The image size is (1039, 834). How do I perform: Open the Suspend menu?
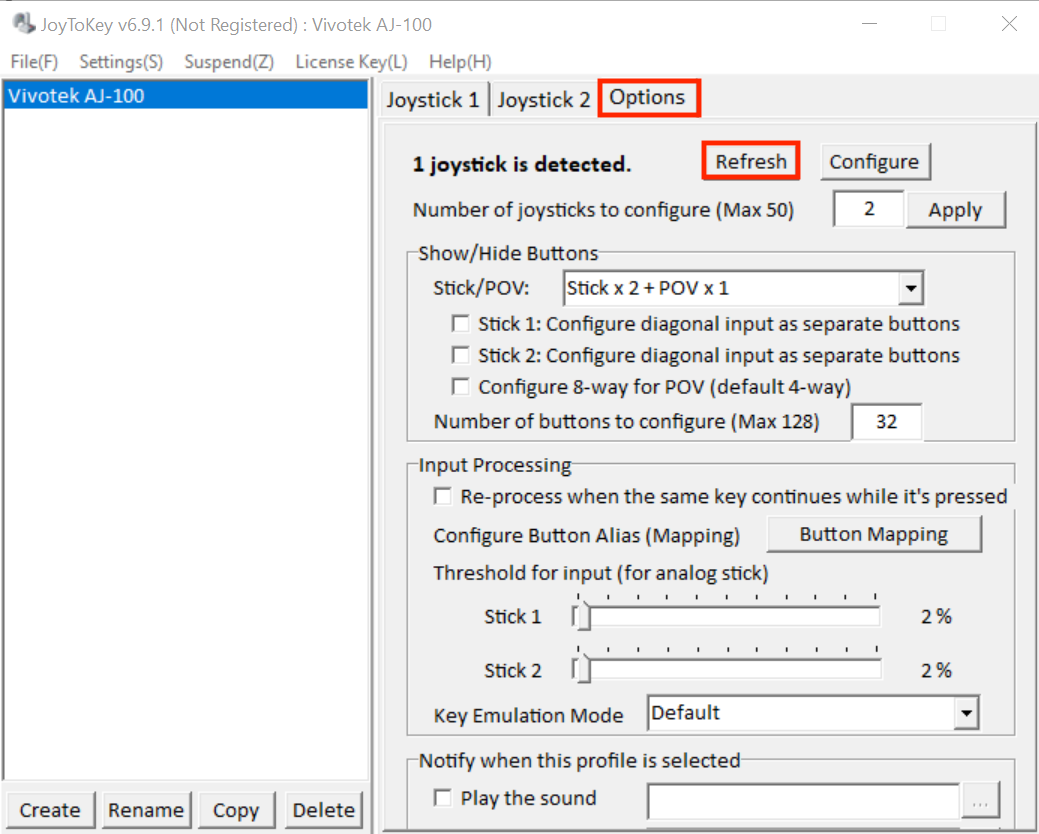(229, 62)
